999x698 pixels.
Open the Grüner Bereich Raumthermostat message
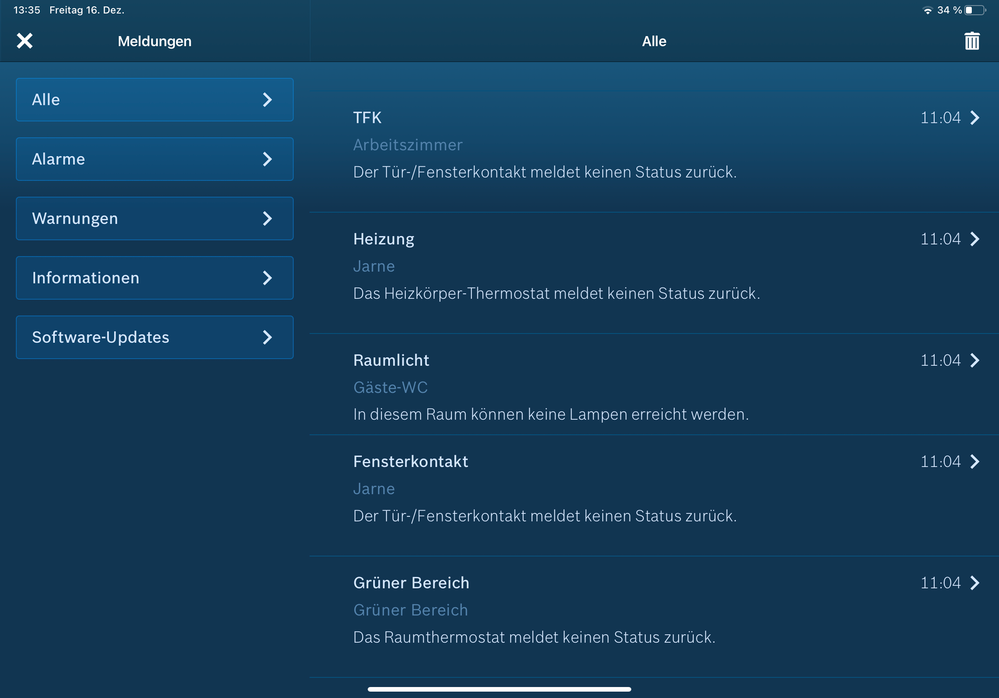(620, 611)
